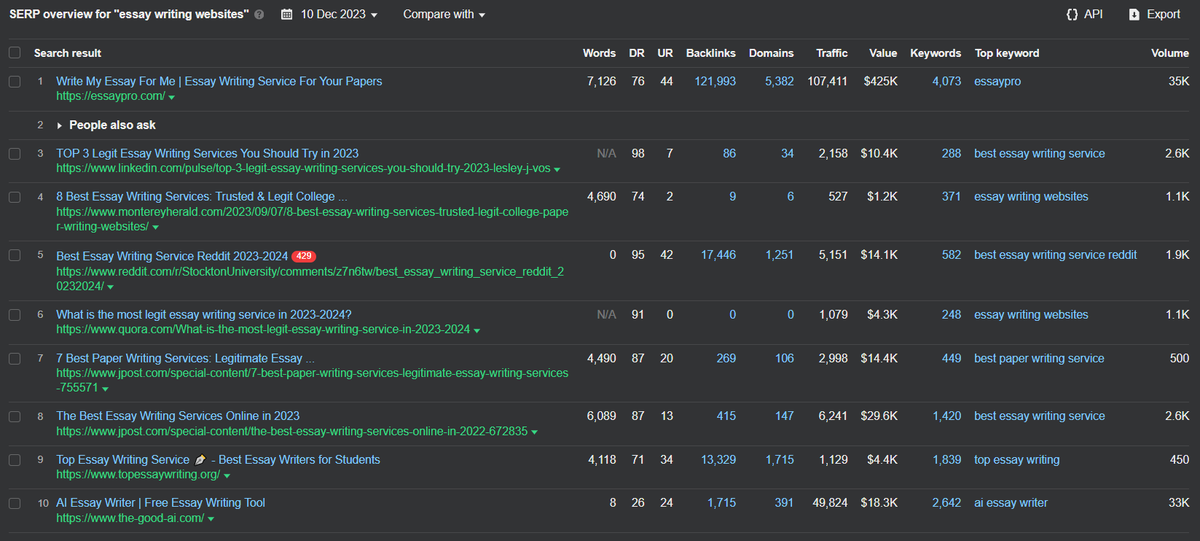Viewport: 1200px width, 541px height.
Task: Check the box for result 3 LinkedIn
Action: click(14, 154)
